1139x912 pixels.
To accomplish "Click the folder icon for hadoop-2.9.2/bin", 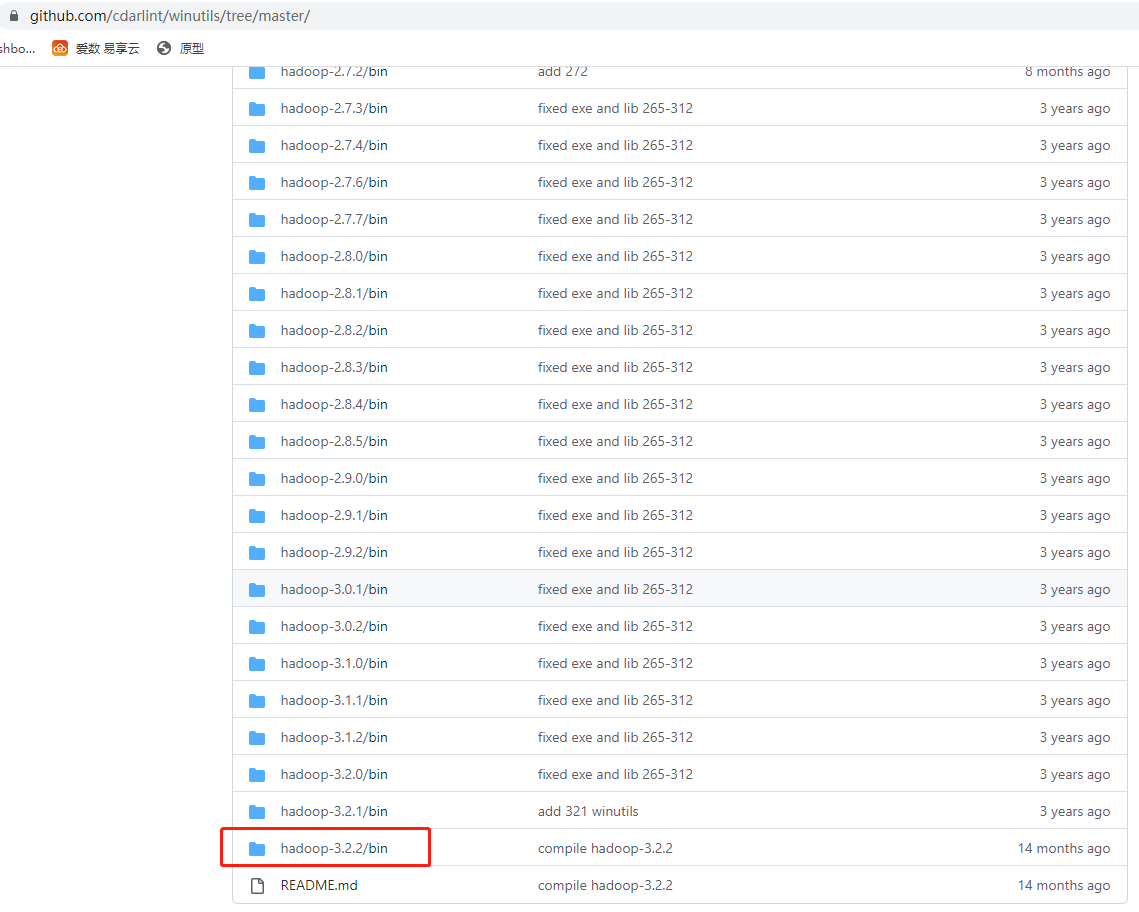I will (x=257, y=553).
